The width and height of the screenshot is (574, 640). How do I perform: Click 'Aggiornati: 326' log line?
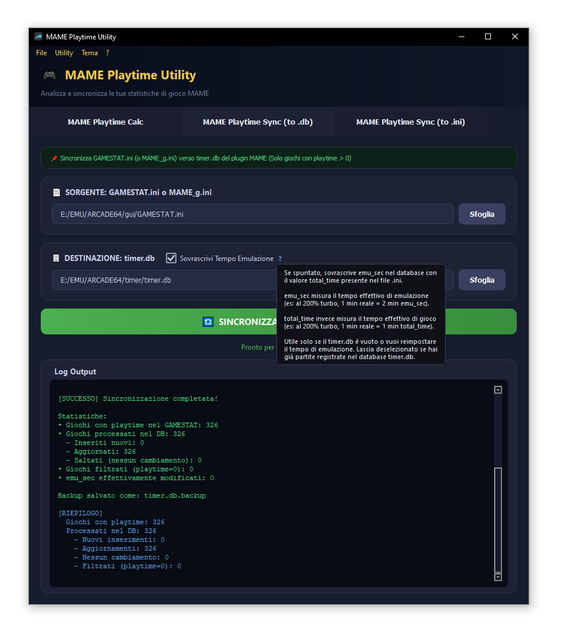pyautogui.click(x=101, y=451)
